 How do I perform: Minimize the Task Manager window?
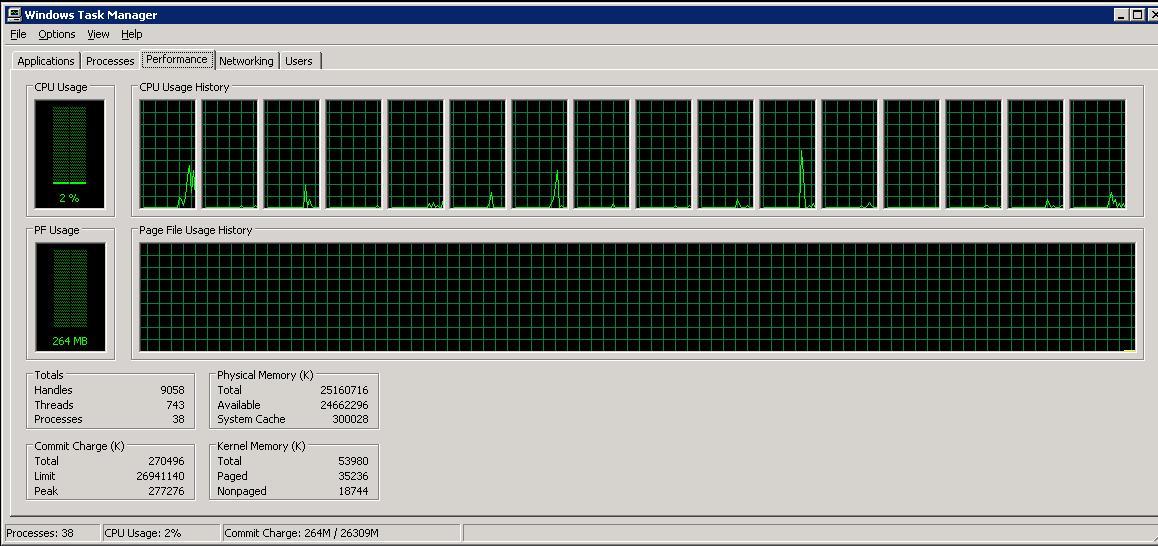[x=1120, y=15]
